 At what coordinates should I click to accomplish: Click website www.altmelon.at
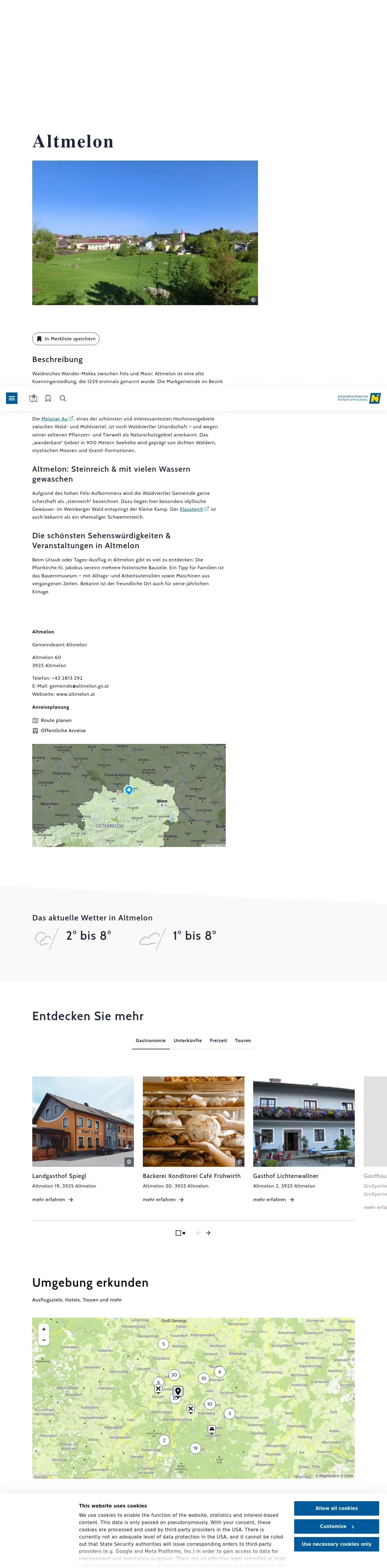tap(76, 694)
